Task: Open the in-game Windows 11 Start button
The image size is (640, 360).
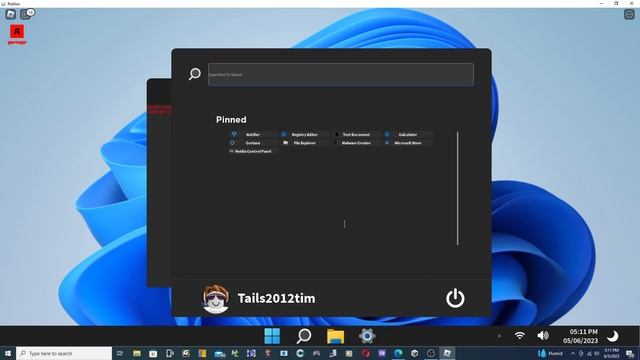Action: click(272, 336)
